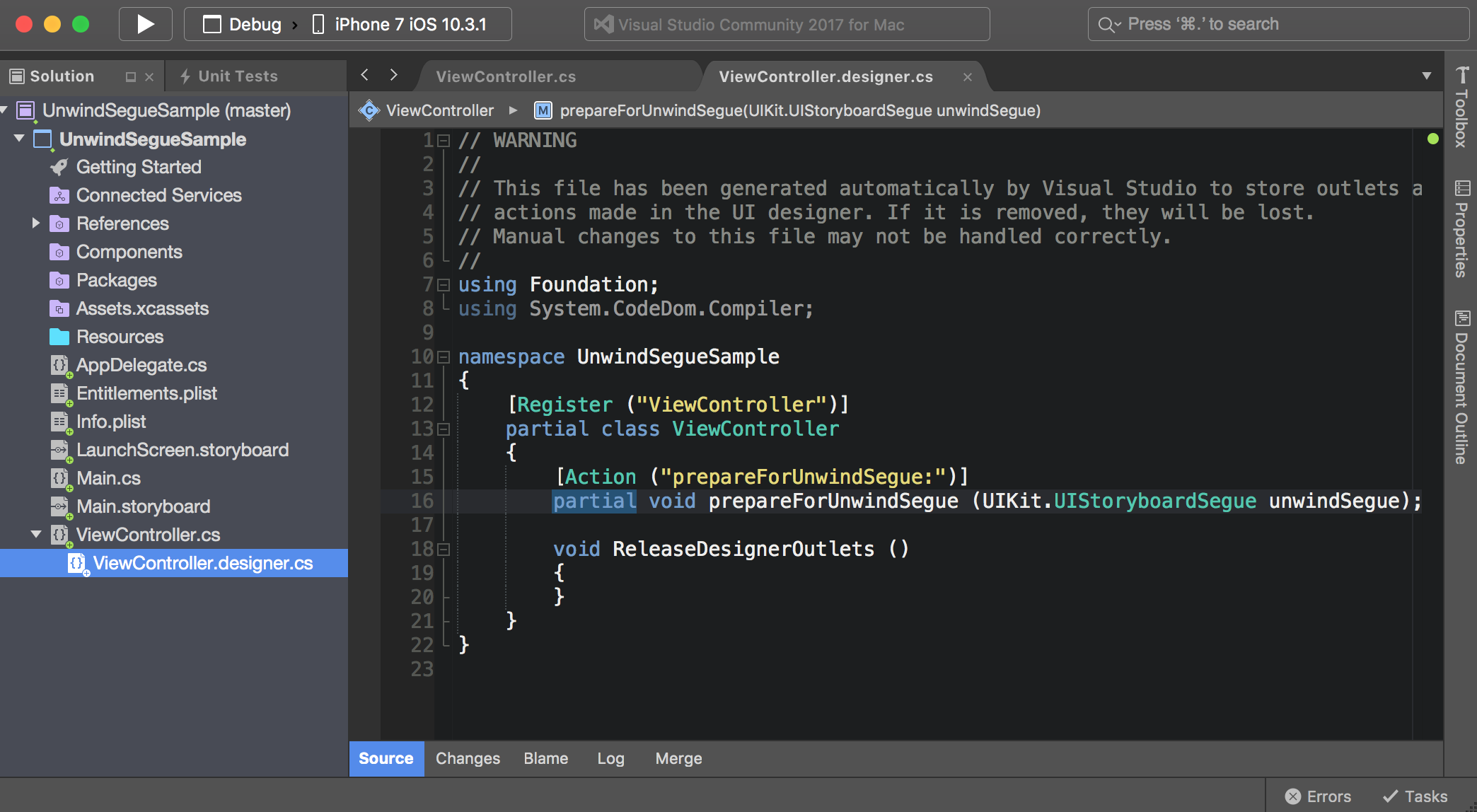Click the Components folder icon
Screen dimensions: 1477x812
59,252
